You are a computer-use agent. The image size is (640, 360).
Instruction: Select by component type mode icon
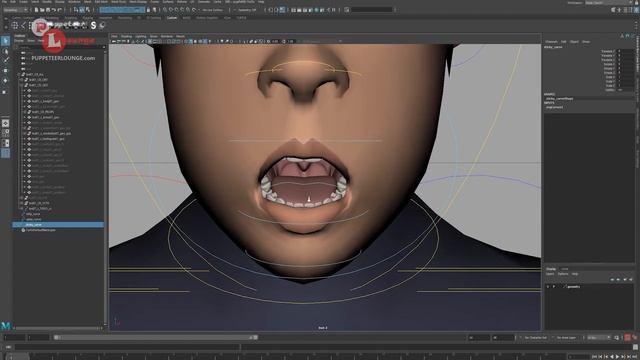pyautogui.click(x=88, y=9)
